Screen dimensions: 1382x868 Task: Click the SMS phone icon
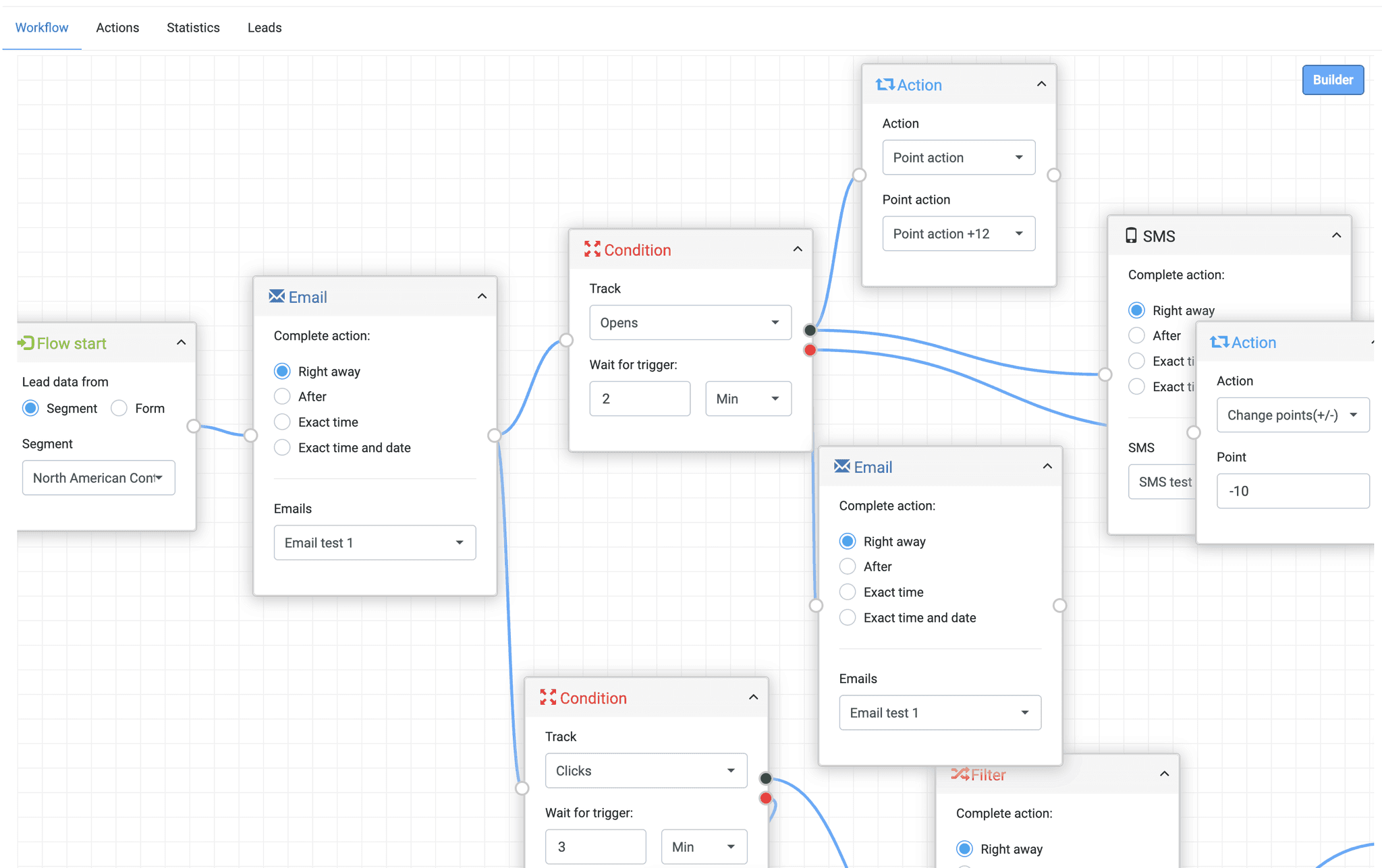coord(1131,235)
